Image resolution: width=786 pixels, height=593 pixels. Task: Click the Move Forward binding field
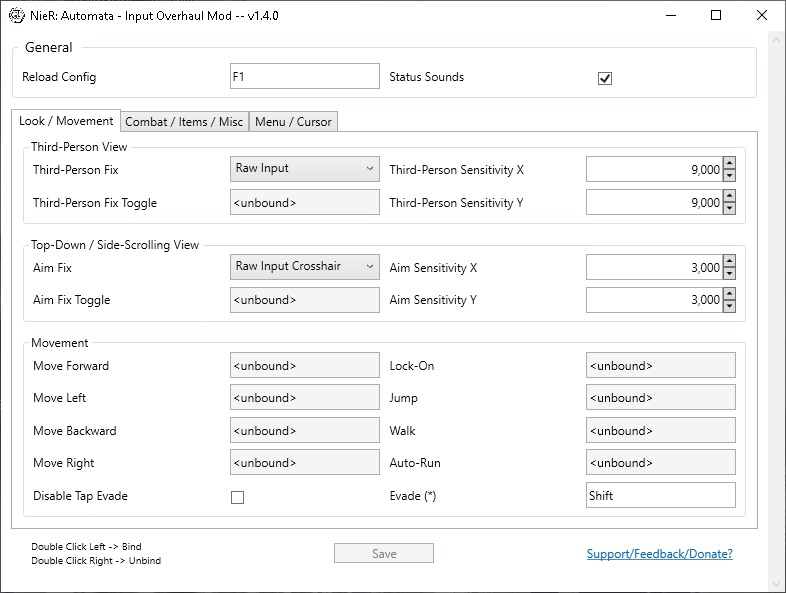[x=304, y=365]
